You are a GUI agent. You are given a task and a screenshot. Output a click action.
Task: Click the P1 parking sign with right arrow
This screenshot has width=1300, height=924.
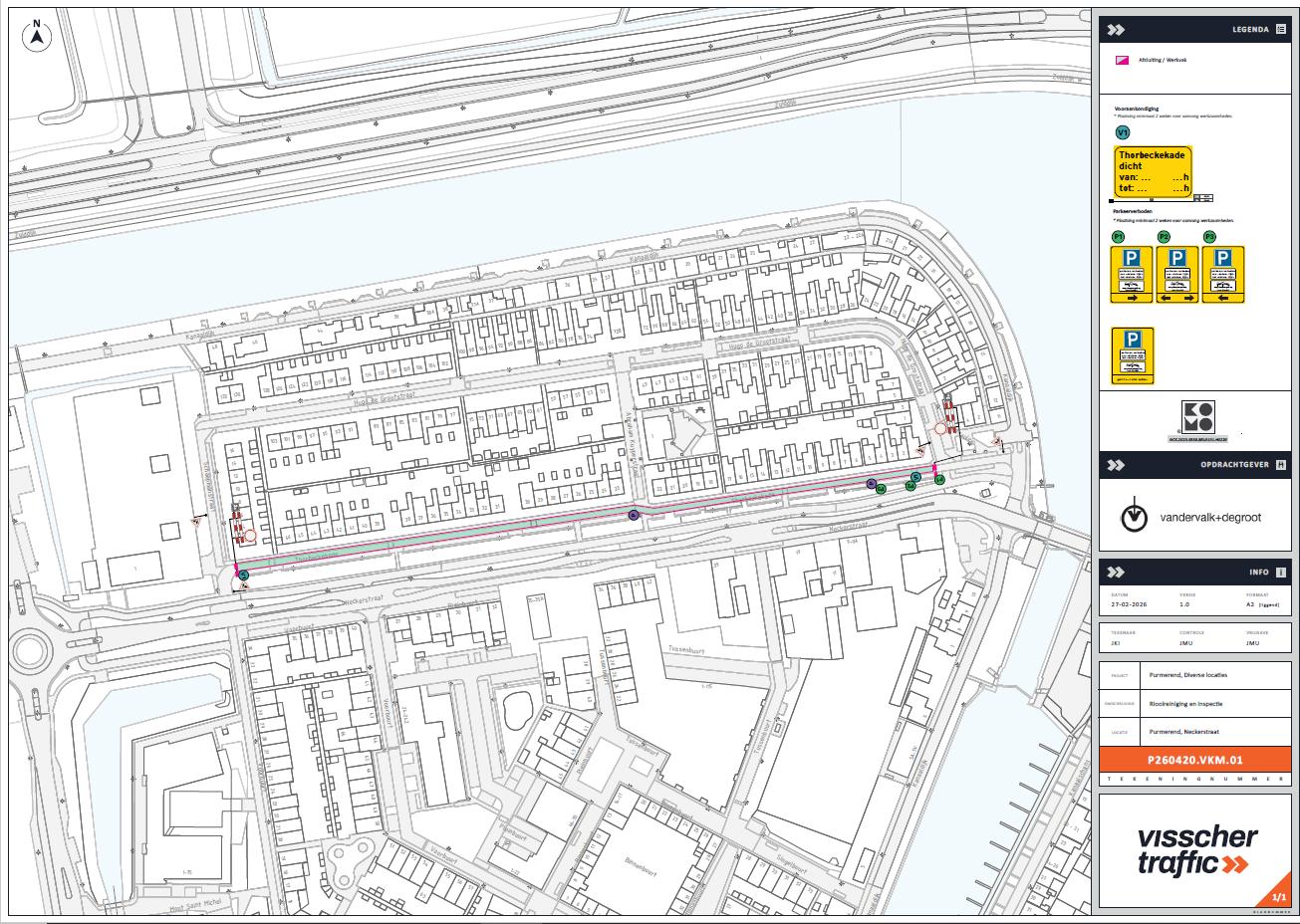coord(1132,275)
